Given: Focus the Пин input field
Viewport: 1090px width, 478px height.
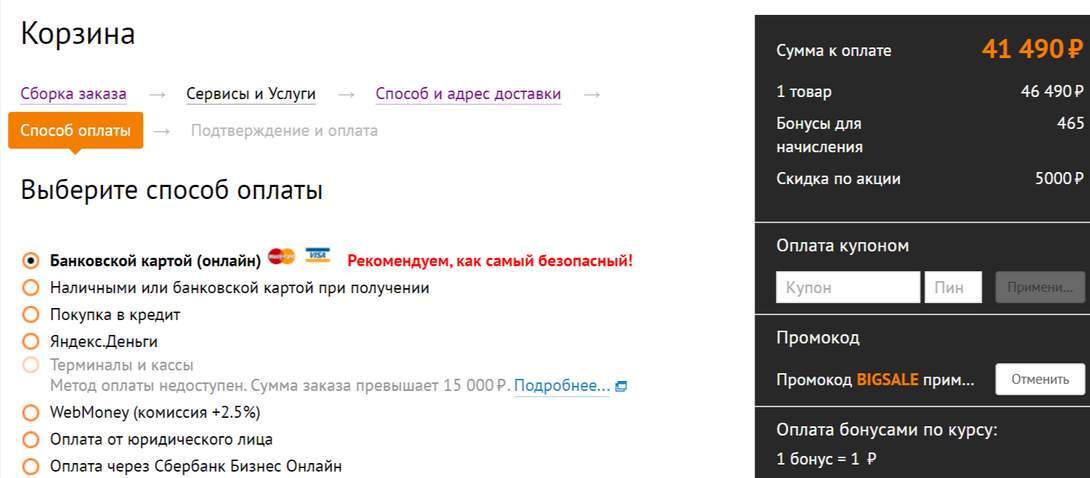Looking at the screenshot, I should coord(953,287).
